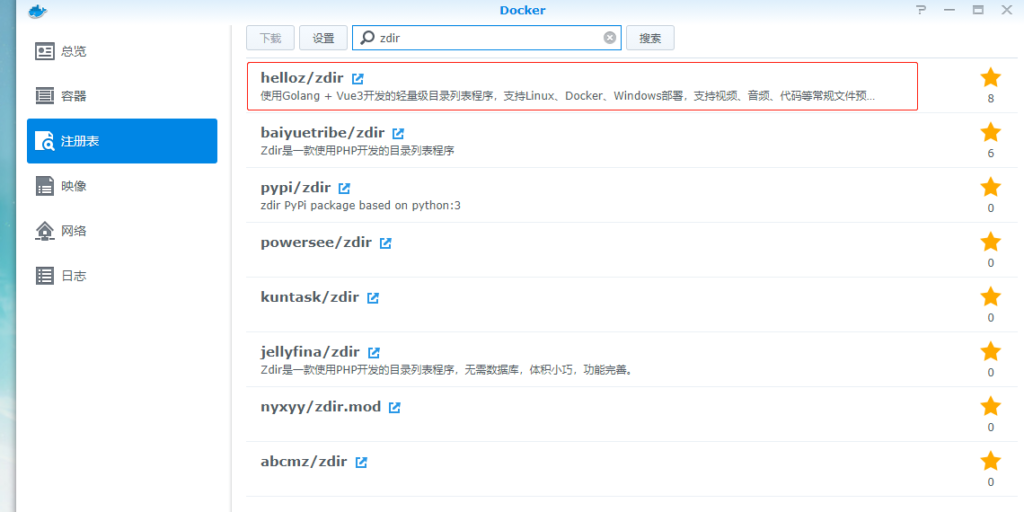Open external link for nyxyy/zdir.mod
This screenshot has width=1024, height=512.
[394, 408]
